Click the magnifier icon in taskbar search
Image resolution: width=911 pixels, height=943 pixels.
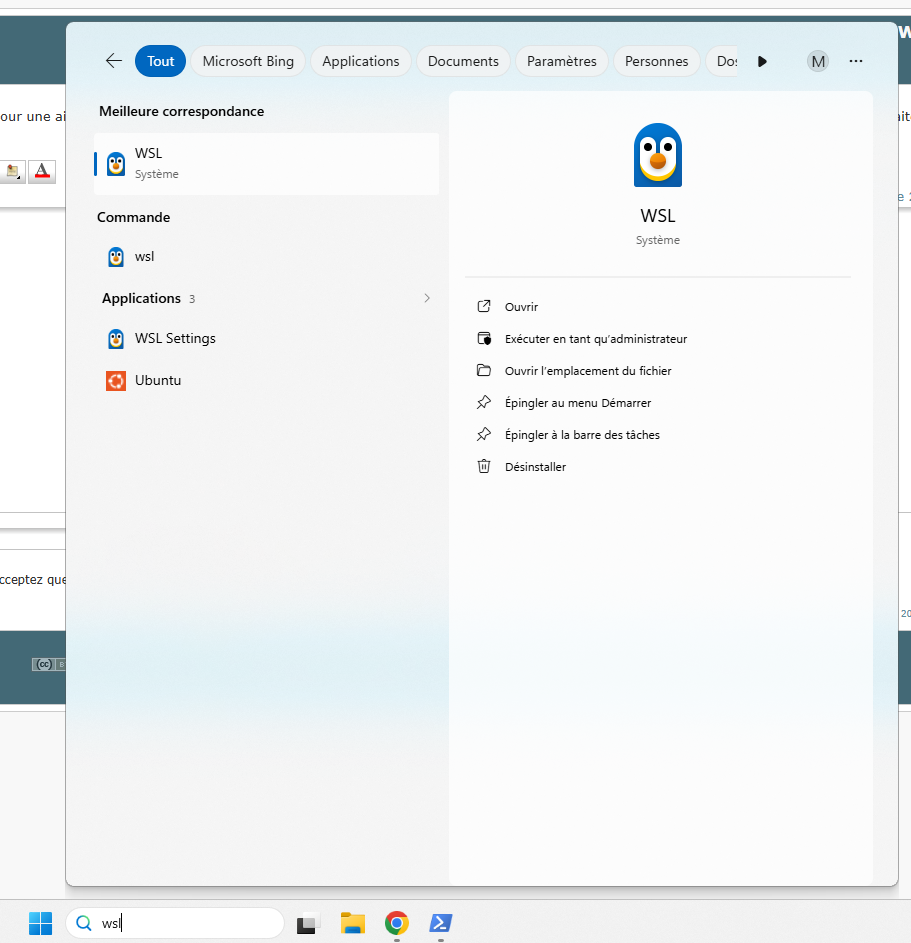(84, 923)
